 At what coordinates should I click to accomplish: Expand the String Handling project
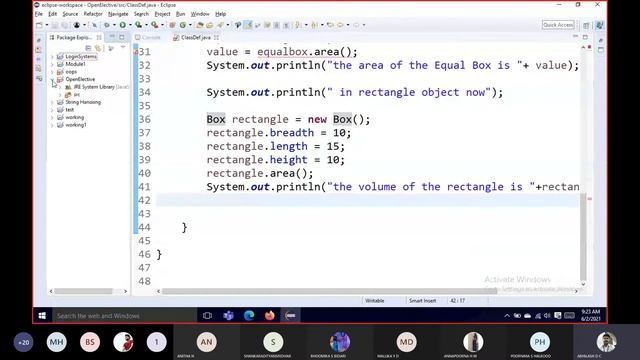click(x=52, y=102)
